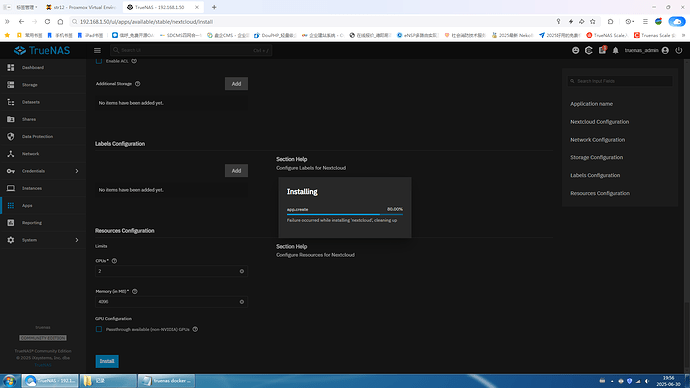Viewport: 690px width, 388px height.
Task: Open the TrueCommand status icon in header
Action: (588, 51)
